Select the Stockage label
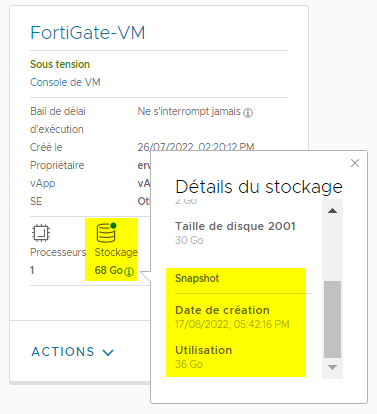The height and width of the screenshot is (414, 377). (x=116, y=252)
